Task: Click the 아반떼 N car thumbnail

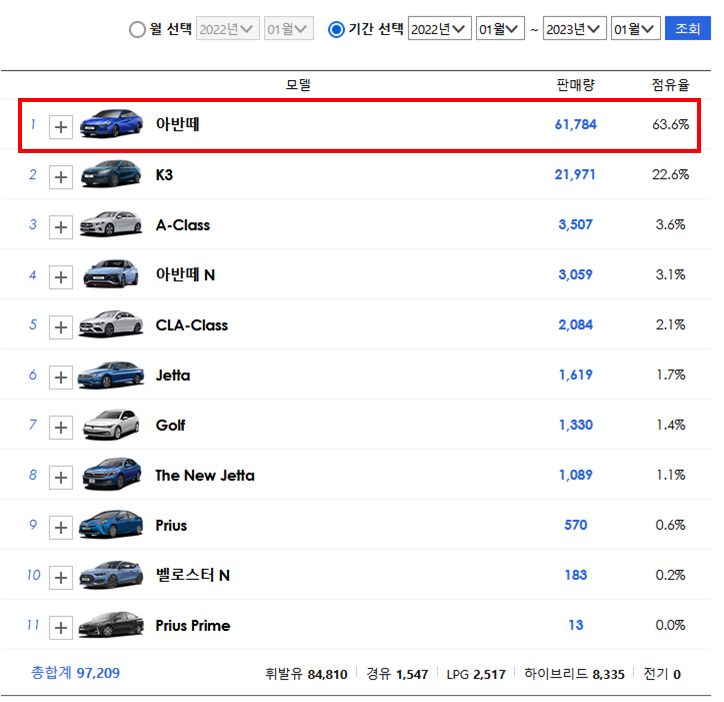Action: point(111,273)
